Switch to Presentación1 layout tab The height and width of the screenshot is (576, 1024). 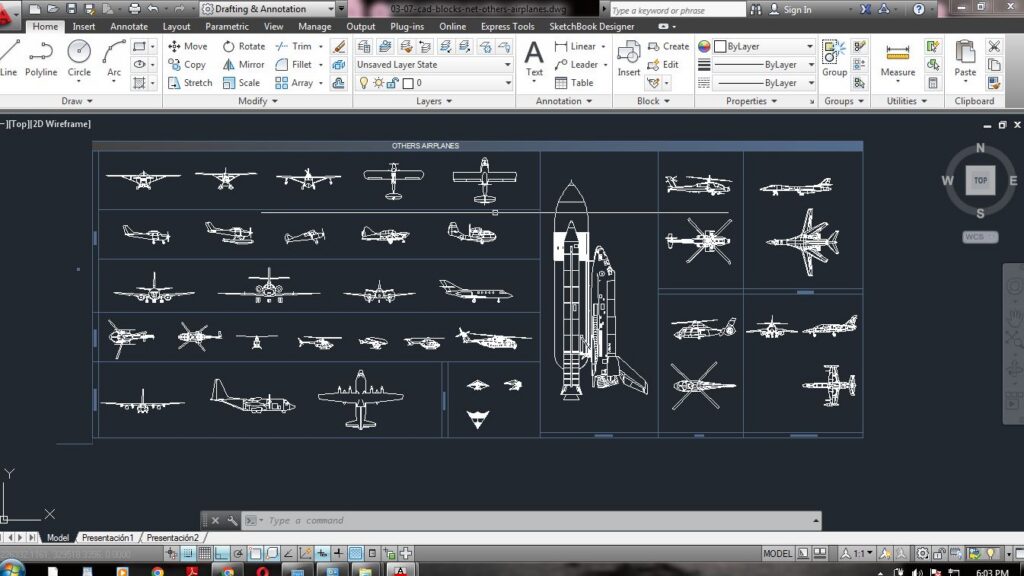[x=108, y=538]
